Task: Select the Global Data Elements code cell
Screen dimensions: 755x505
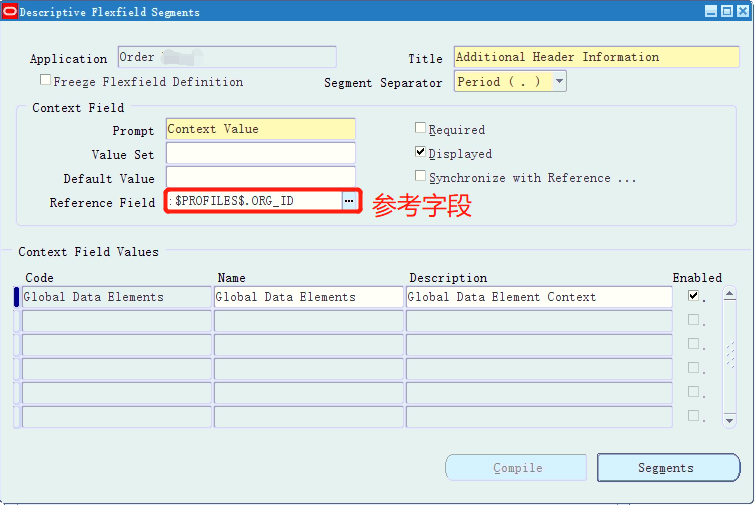Action: pos(117,297)
